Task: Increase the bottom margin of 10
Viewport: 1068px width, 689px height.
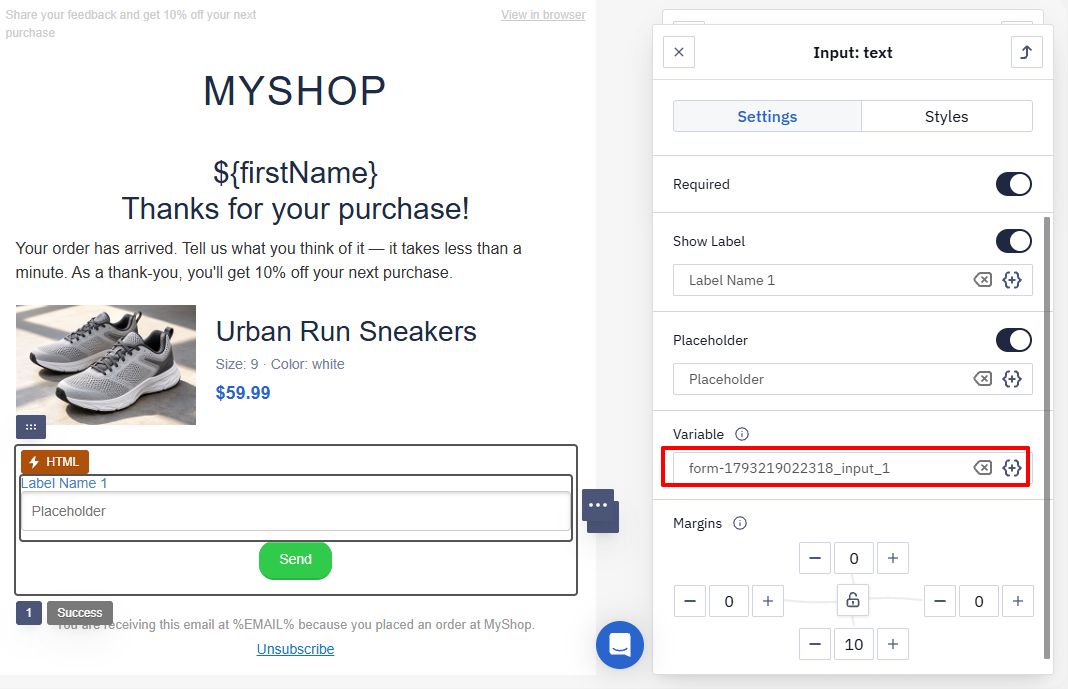Action: [x=893, y=644]
